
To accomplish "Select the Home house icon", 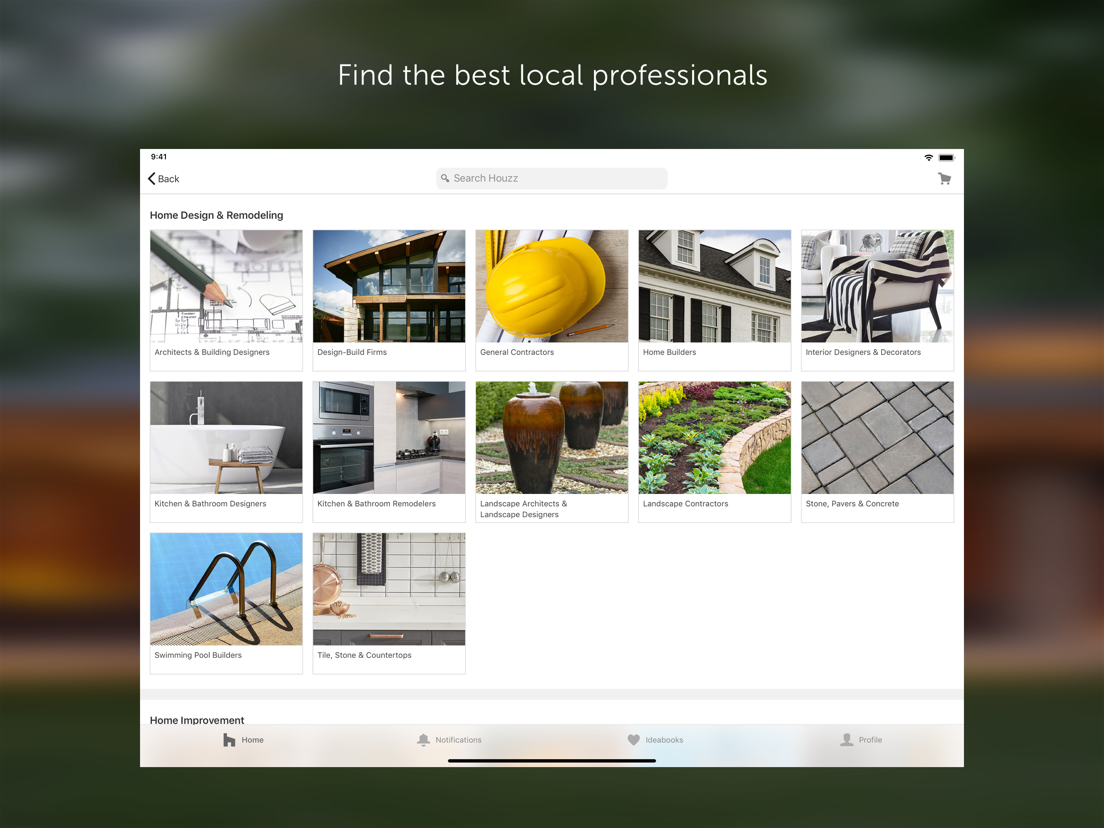I will point(227,739).
